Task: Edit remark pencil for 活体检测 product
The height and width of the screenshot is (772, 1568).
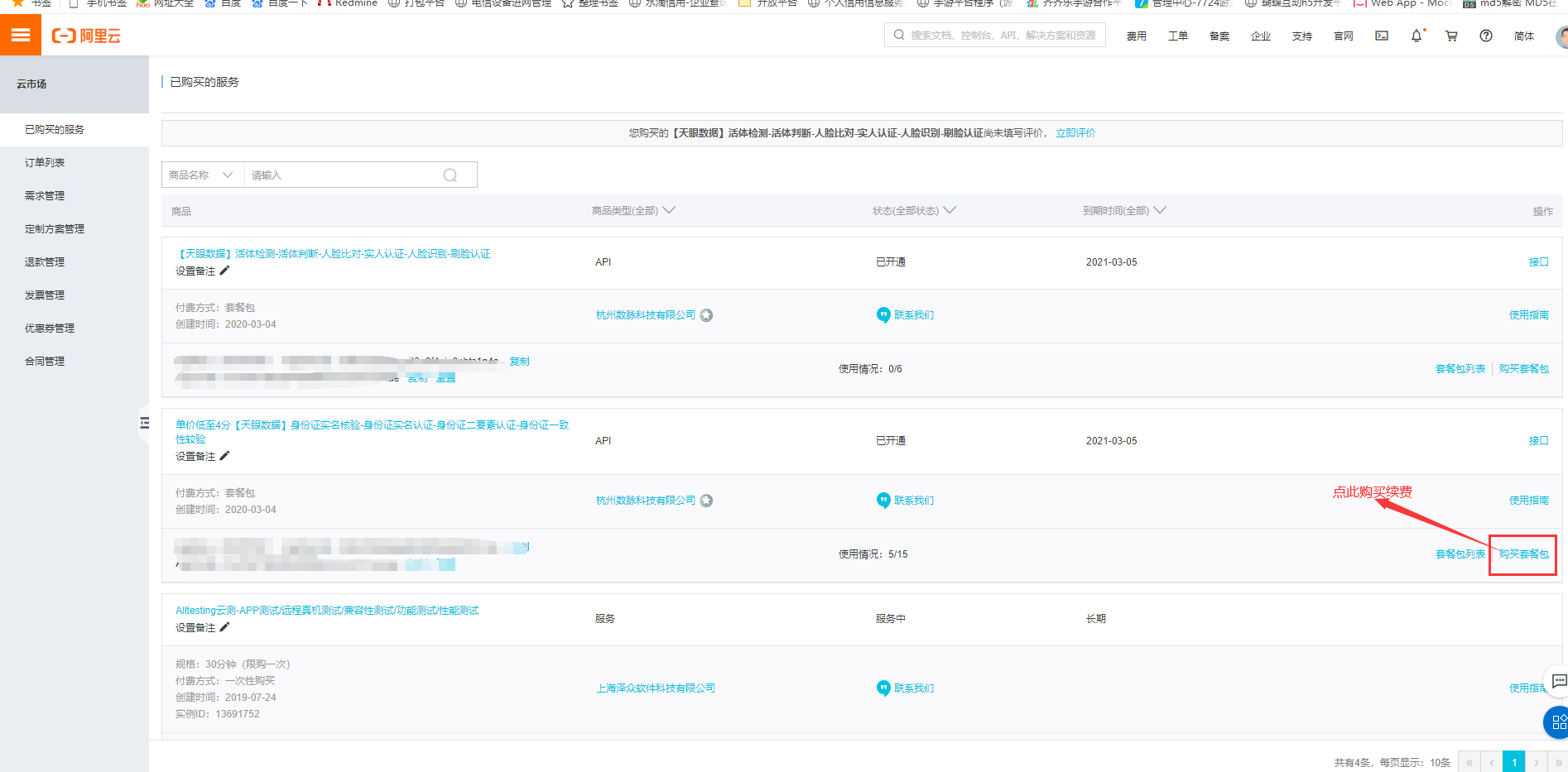Action: point(224,271)
